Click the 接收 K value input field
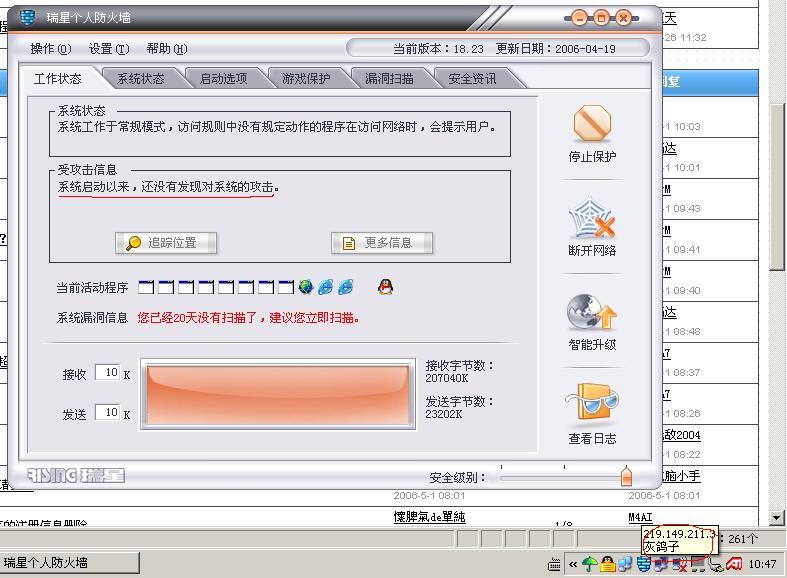 [x=107, y=372]
